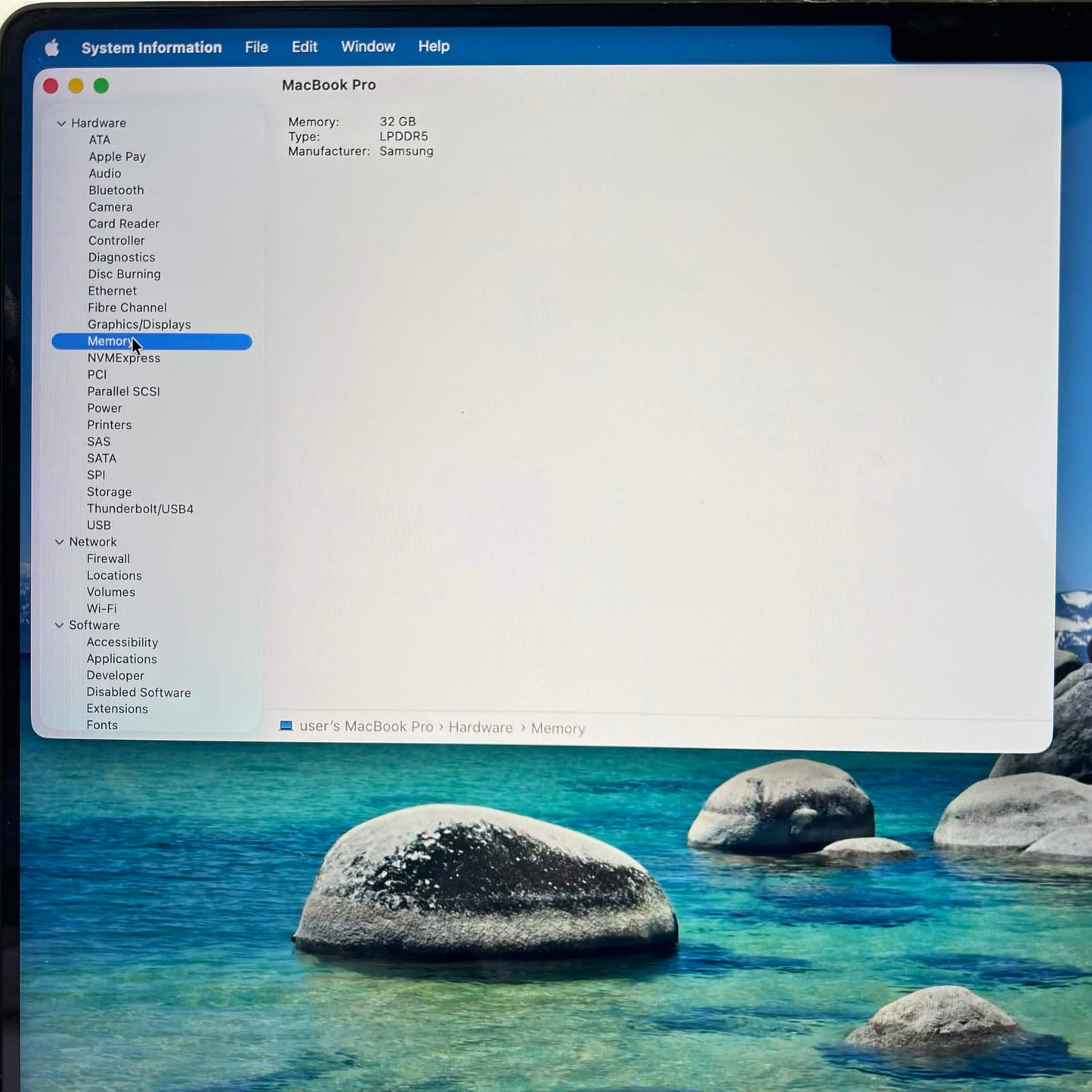1092x1092 pixels.
Task: Select SATA in the sidebar
Action: 102,458
